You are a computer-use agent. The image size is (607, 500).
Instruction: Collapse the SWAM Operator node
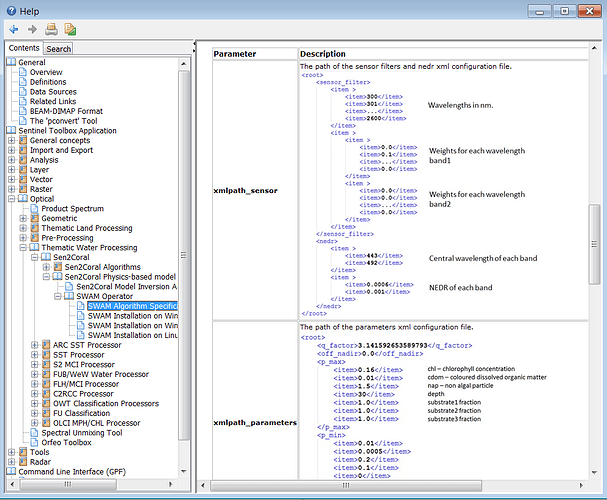[x=58, y=296]
